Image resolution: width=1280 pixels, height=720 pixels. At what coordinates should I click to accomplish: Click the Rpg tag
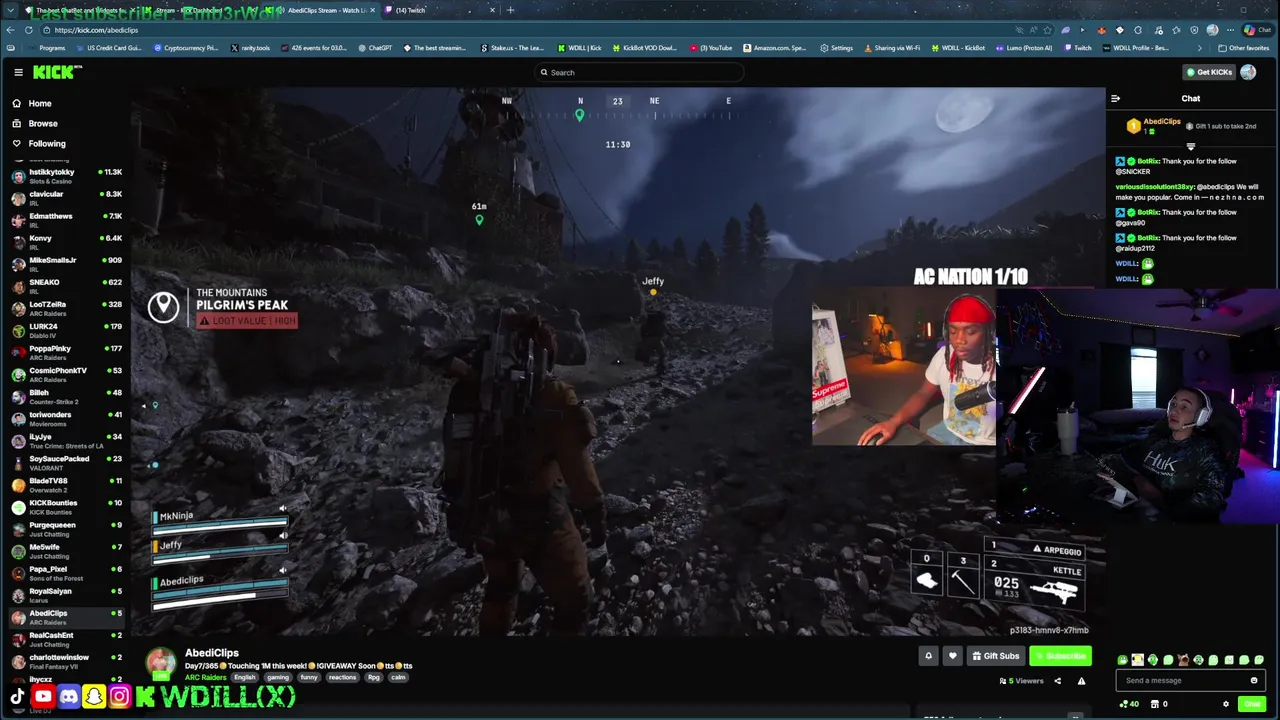(x=374, y=677)
